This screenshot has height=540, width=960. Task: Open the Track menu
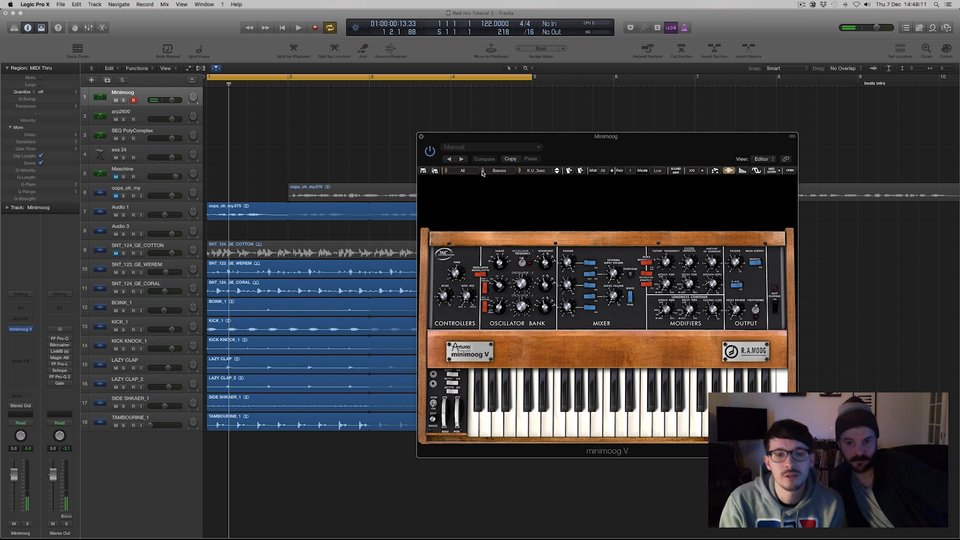point(95,4)
